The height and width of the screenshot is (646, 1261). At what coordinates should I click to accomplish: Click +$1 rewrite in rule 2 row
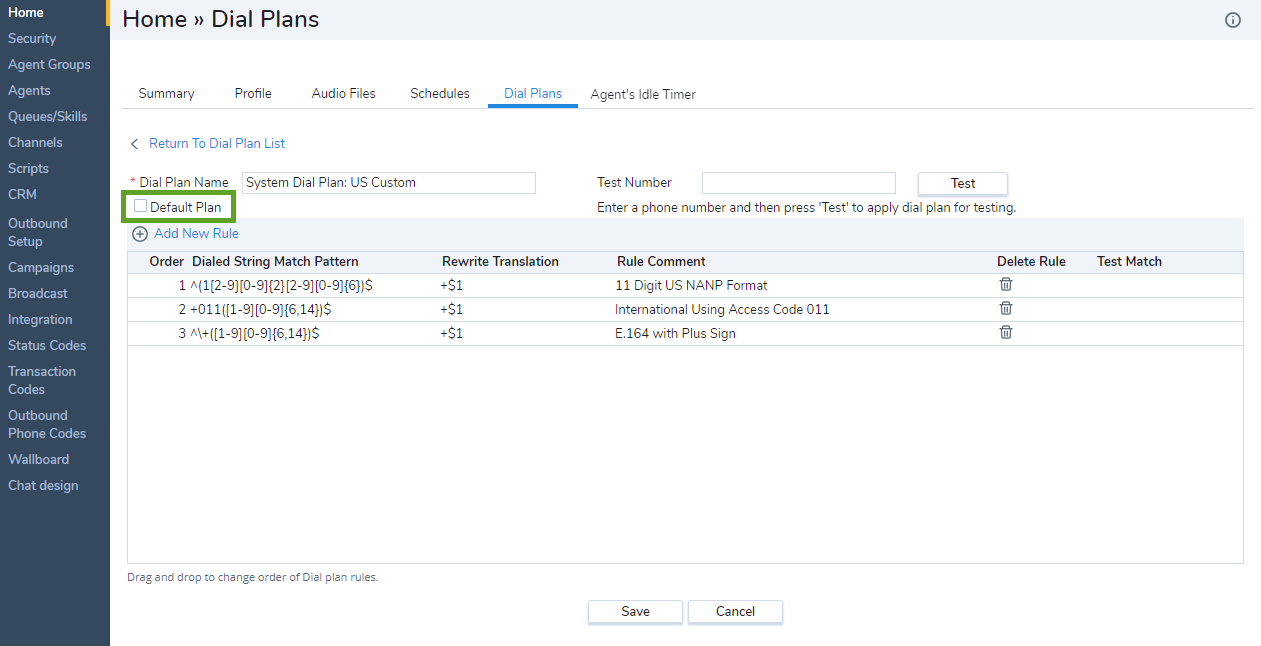(x=452, y=309)
